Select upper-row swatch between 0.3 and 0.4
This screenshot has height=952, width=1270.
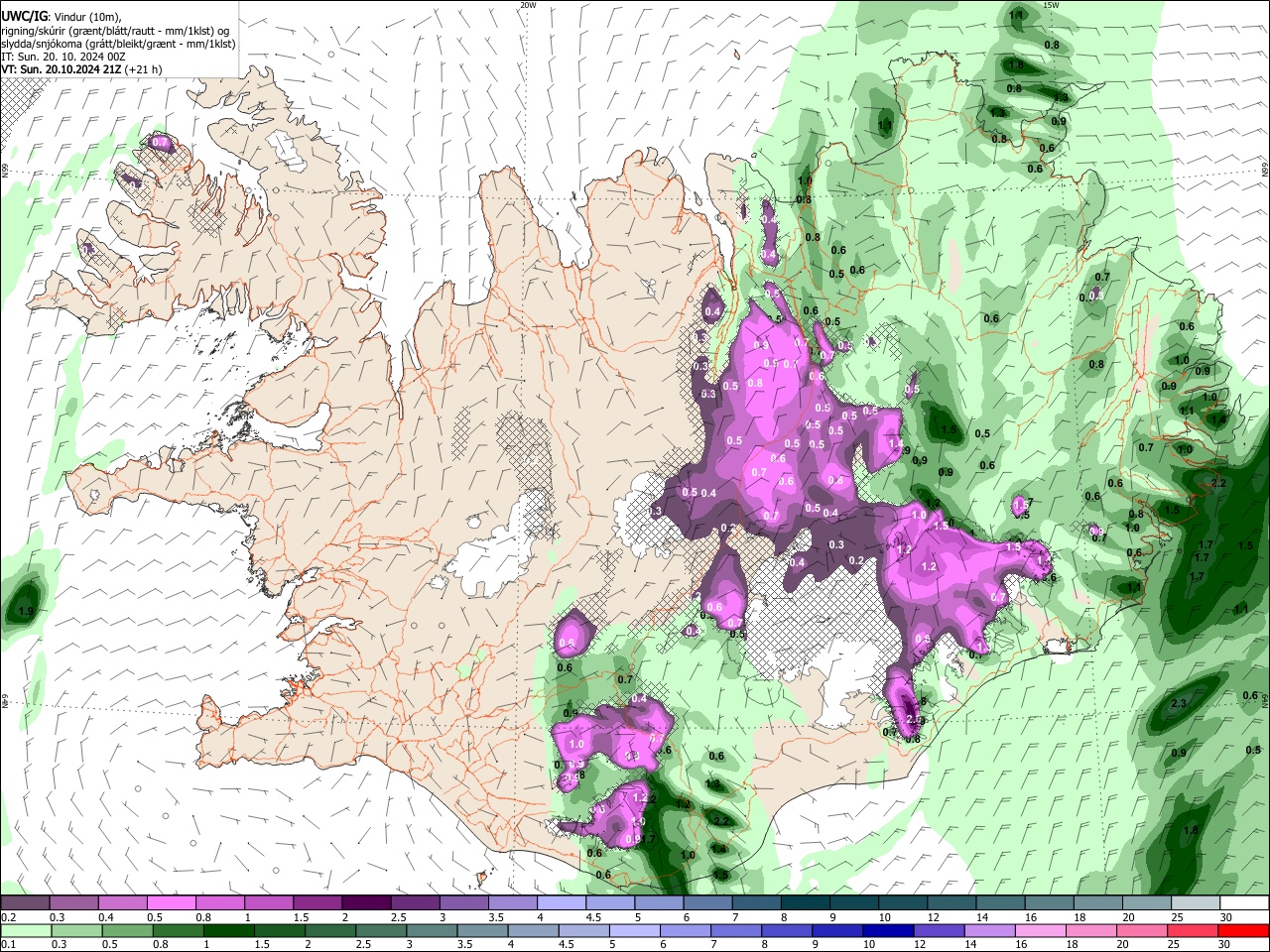73,903
